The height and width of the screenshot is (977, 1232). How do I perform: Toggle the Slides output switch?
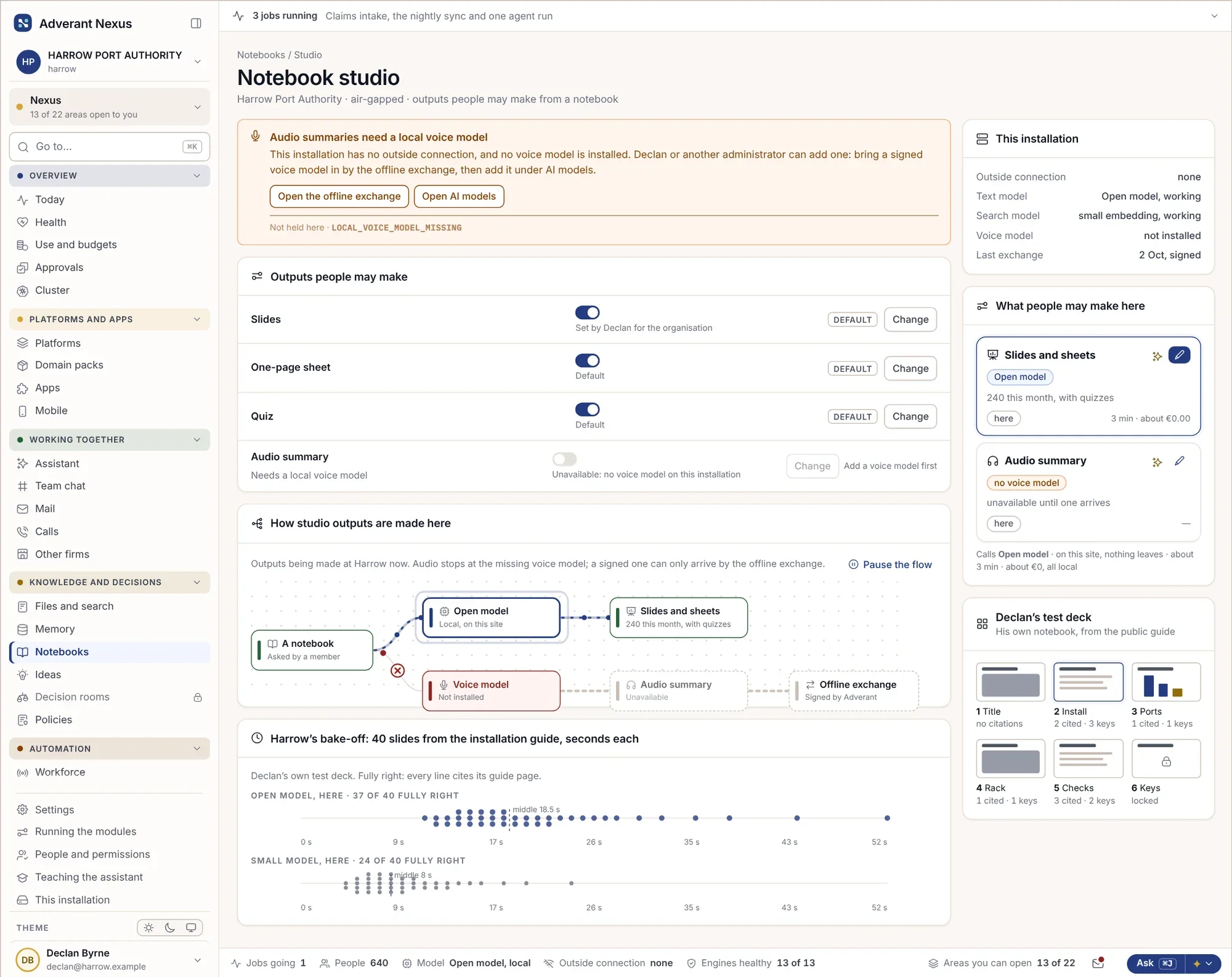pos(587,312)
